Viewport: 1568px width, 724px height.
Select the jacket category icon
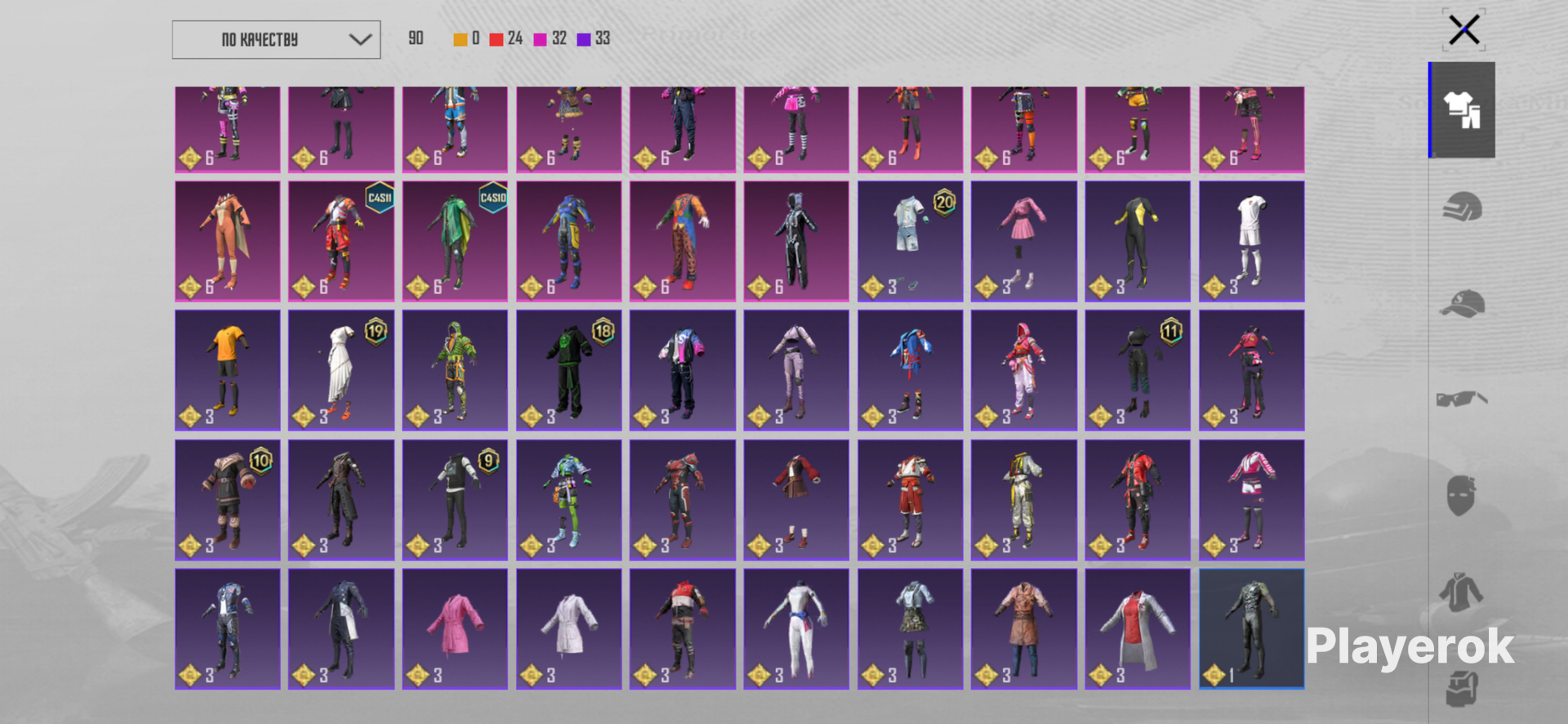[x=1461, y=592]
